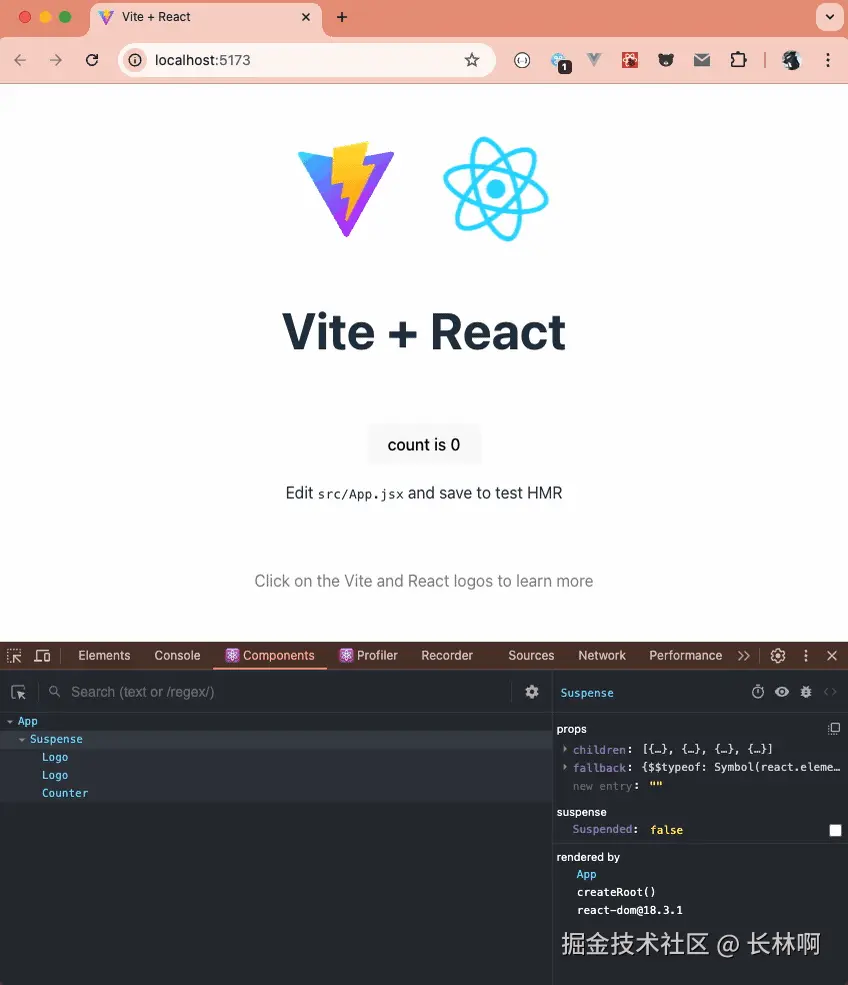The height and width of the screenshot is (985, 848).
Task: Toggle the device toolbar in DevTools
Action: (x=42, y=656)
